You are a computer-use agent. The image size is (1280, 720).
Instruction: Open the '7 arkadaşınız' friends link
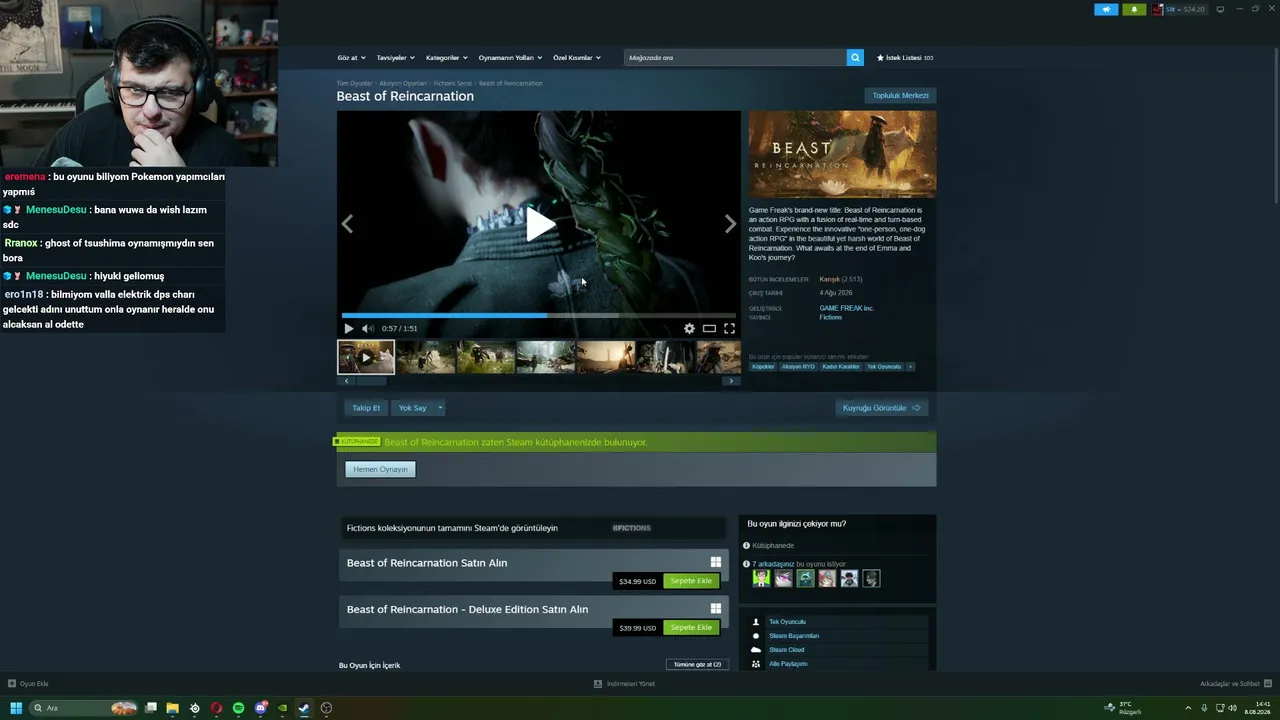point(773,564)
